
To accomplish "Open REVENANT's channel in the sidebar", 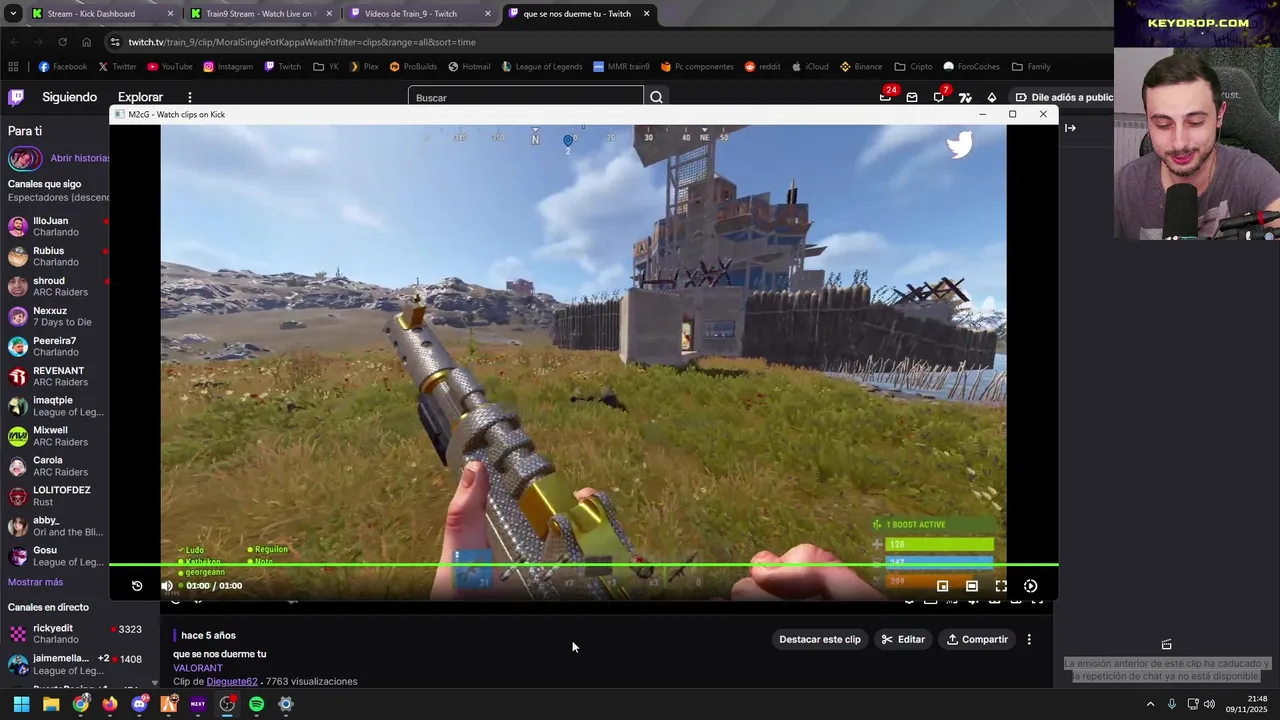I will (x=55, y=376).
